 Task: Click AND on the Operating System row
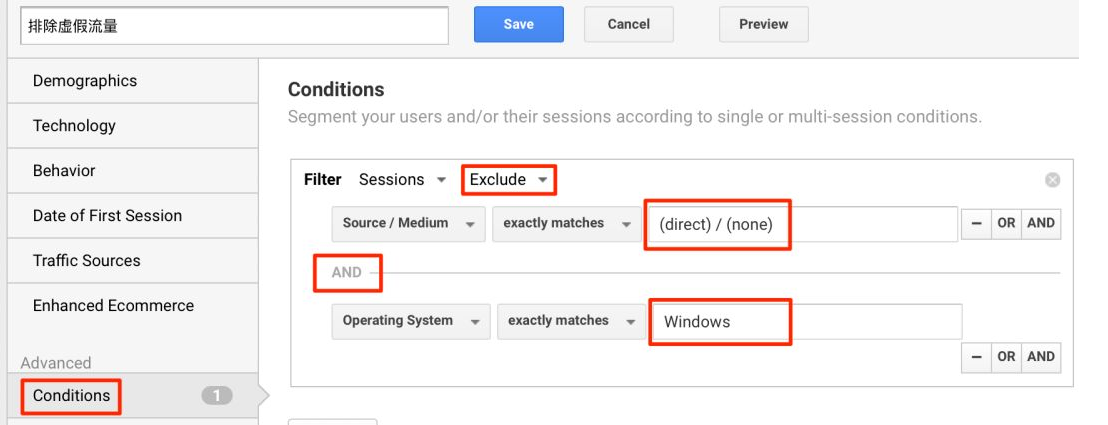point(1041,356)
